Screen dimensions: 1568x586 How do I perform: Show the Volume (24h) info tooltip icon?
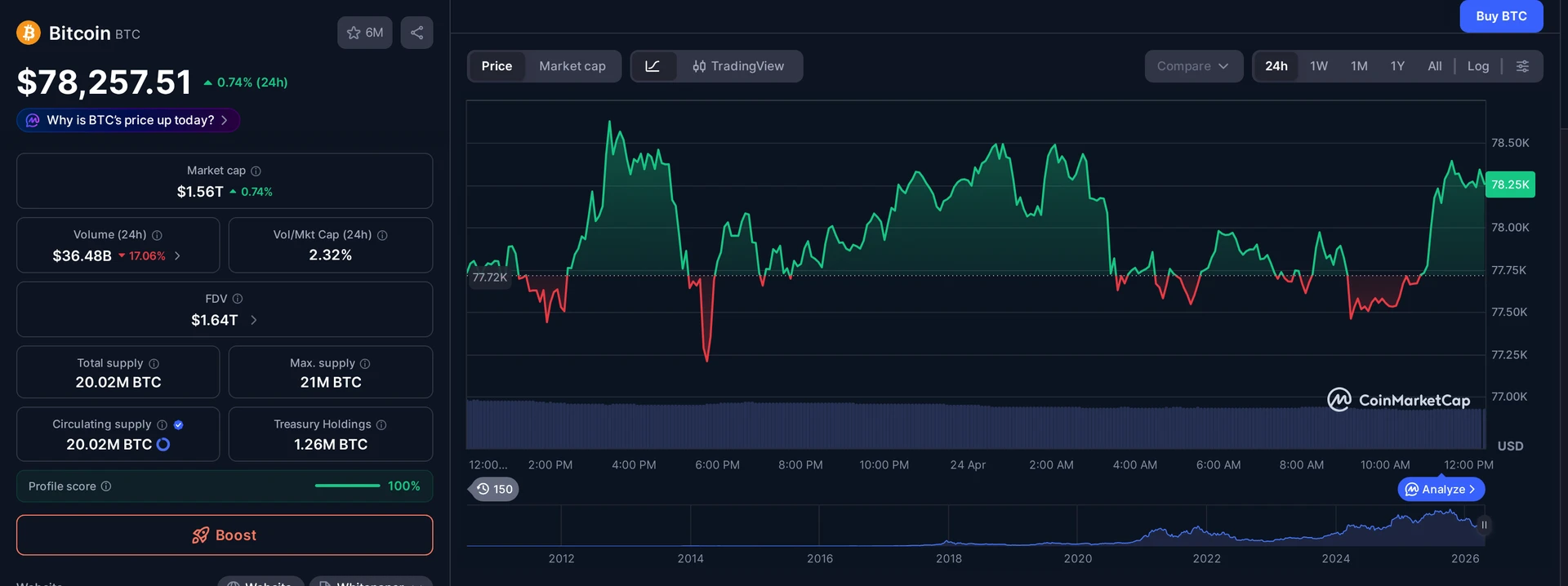pyautogui.click(x=157, y=235)
